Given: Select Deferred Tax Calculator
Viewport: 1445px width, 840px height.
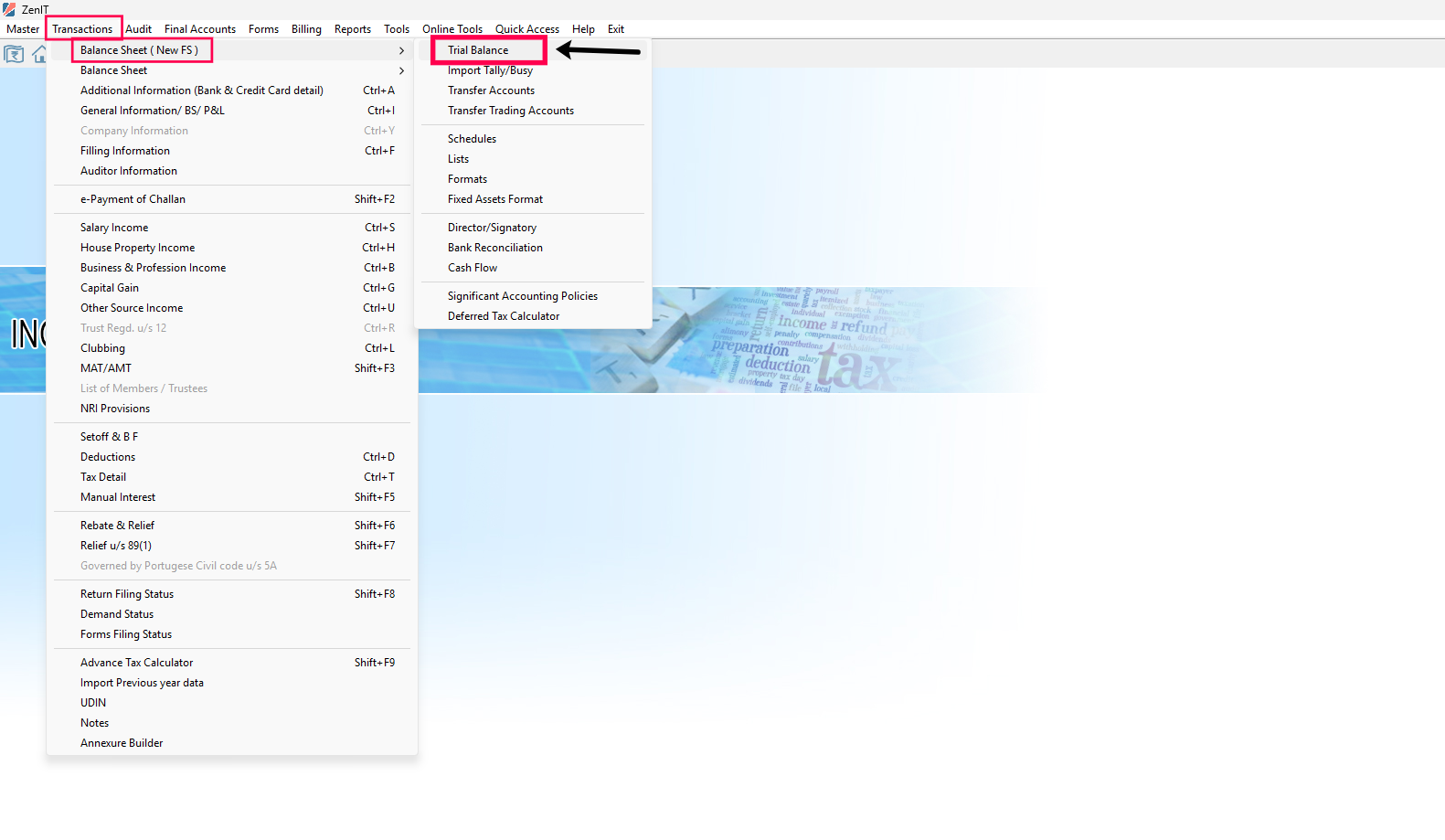Looking at the screenshot, I should [504, 316].
